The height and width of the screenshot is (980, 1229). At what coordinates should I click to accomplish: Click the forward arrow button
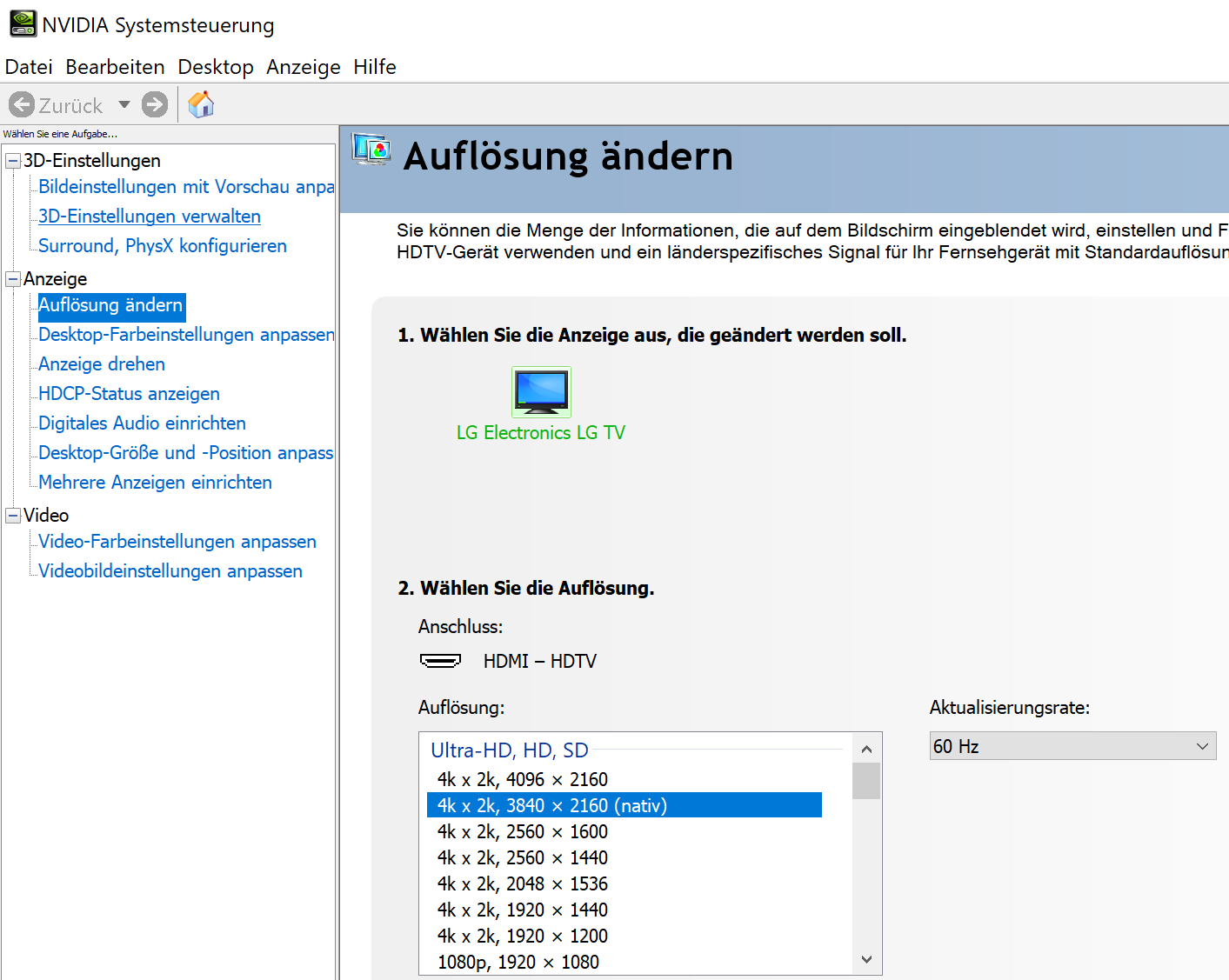tap(155, 105)
